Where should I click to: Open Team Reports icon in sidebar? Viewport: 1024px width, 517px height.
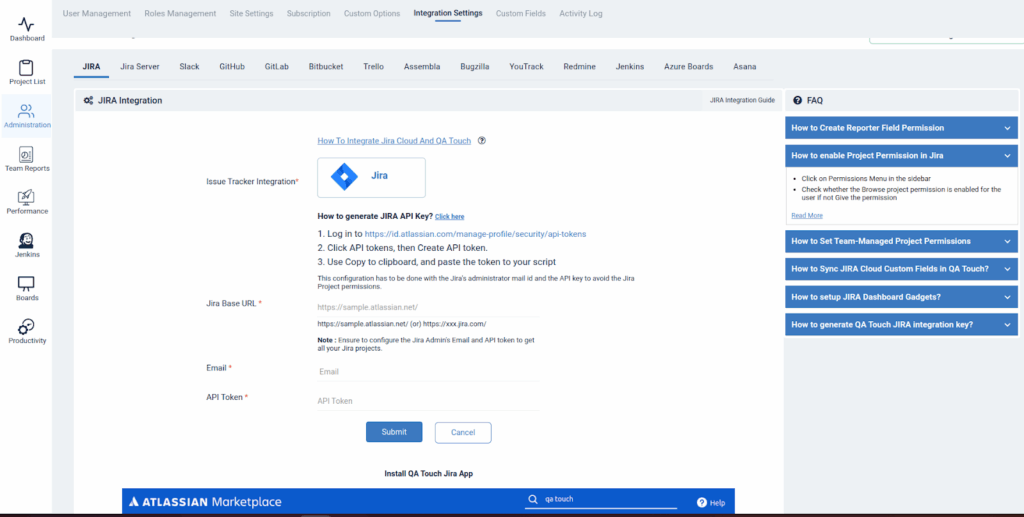coord(26,155)
